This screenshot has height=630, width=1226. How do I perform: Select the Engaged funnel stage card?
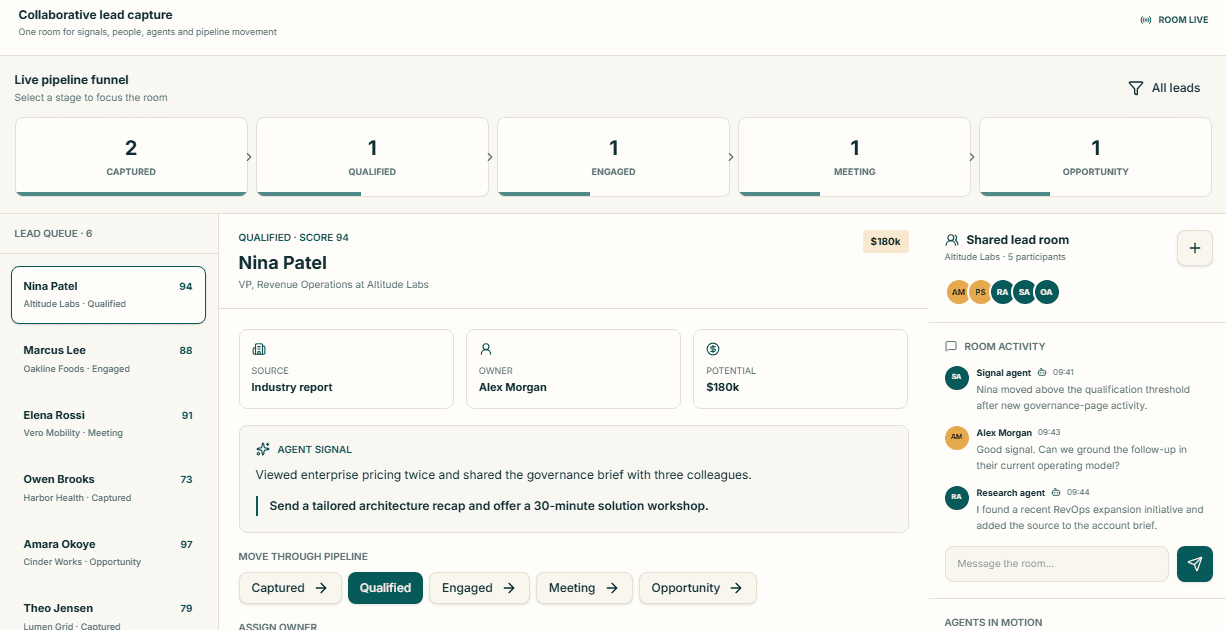613,156
